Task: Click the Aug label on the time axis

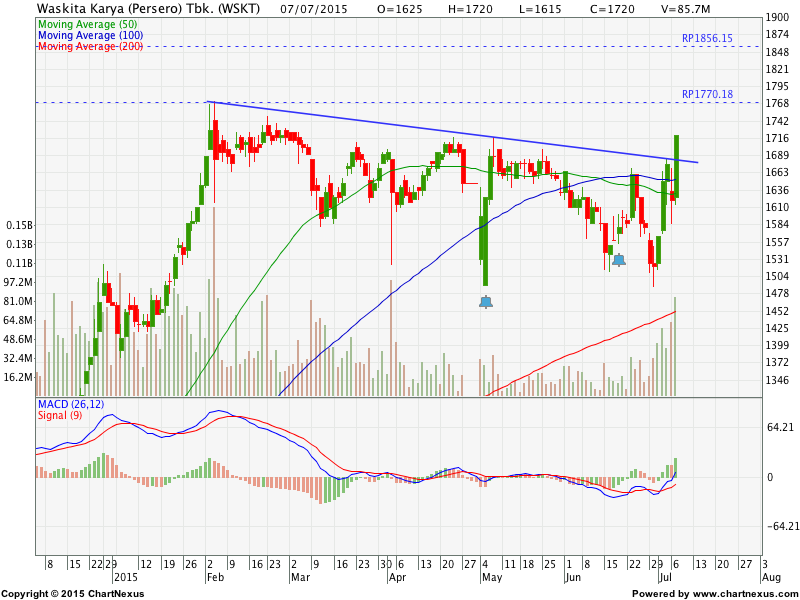Action: (771, 578)
